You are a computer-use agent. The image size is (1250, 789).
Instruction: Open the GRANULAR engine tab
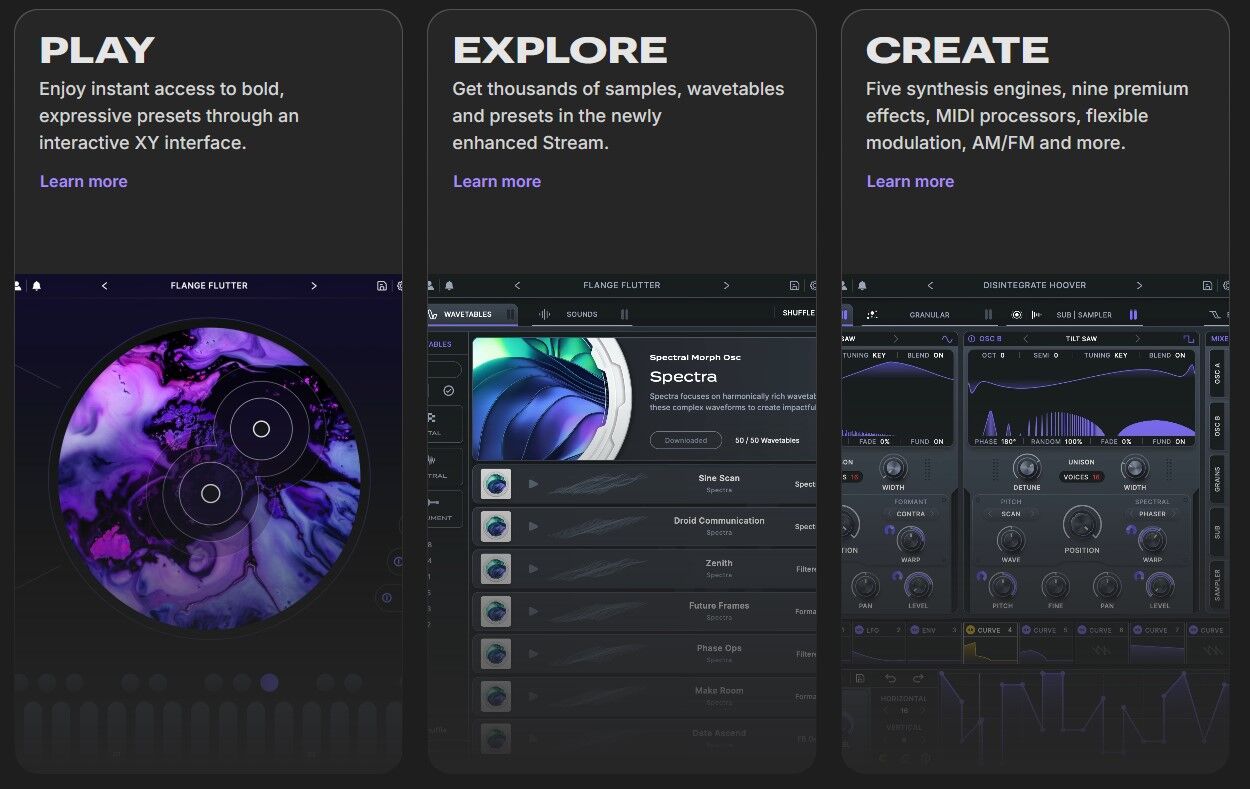pos(929,315)
